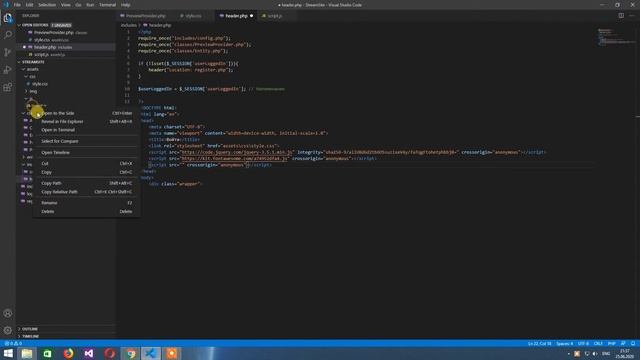
Task: Choose Reveal in File Explorer
Action: (x=87, y=121)
